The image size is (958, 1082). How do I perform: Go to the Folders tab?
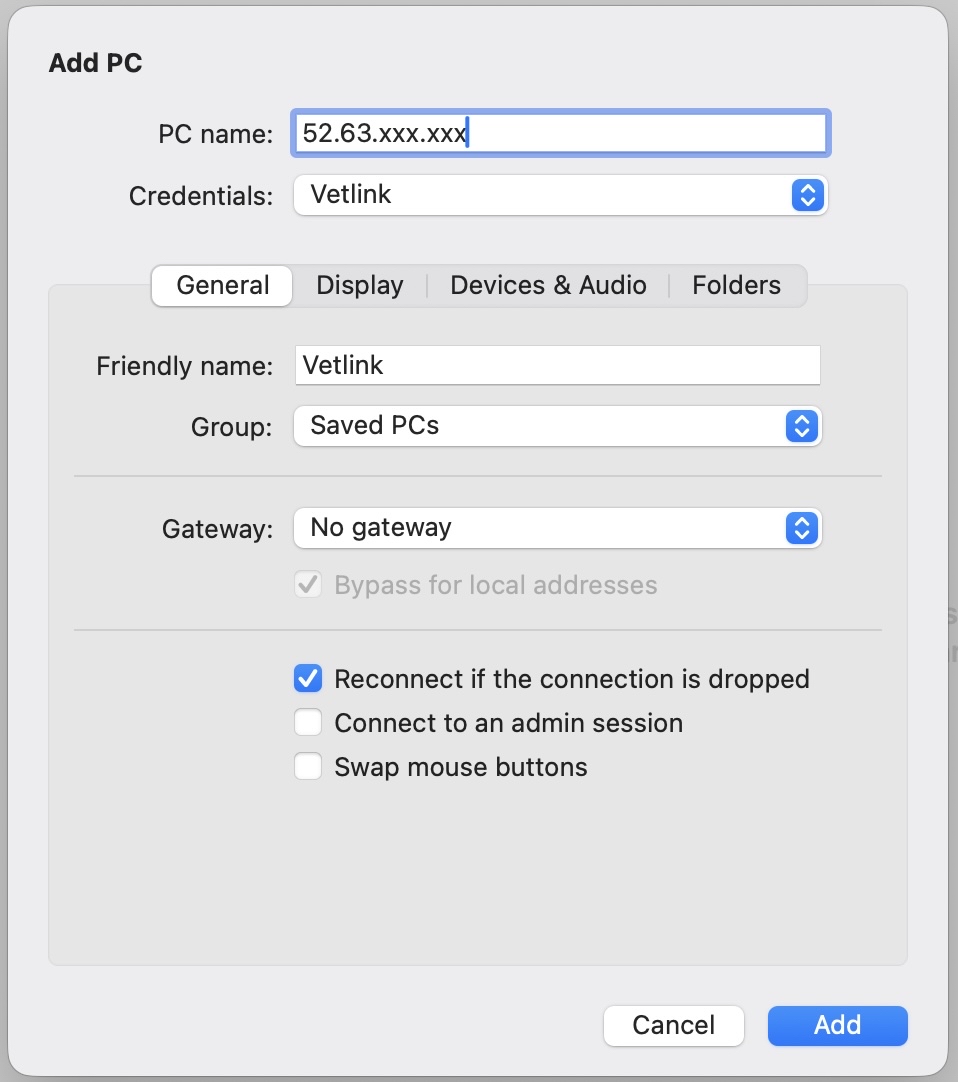(736, 285)
